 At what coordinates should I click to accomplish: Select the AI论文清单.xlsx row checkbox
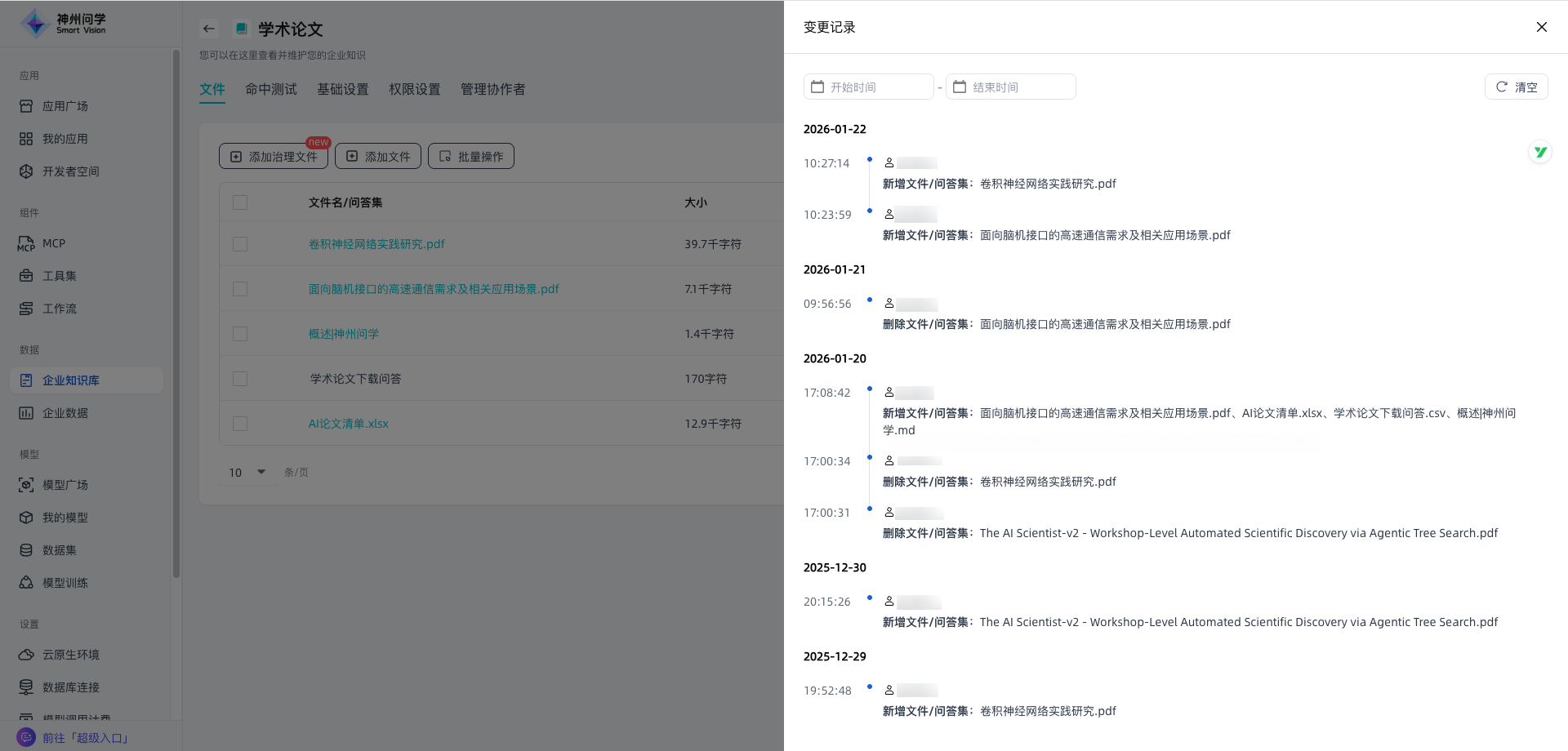tap(240, 424)
